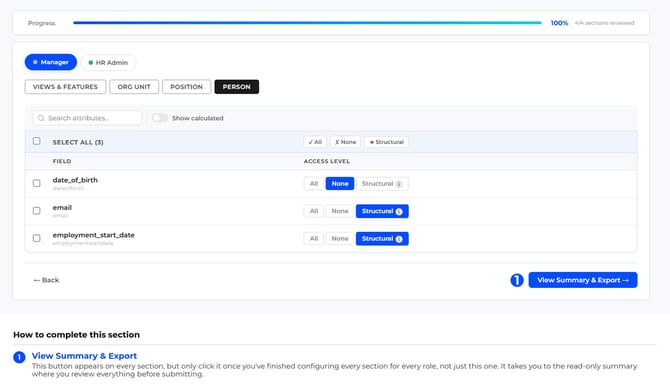Click the date_of_birth field name

(x=75, y=180)
